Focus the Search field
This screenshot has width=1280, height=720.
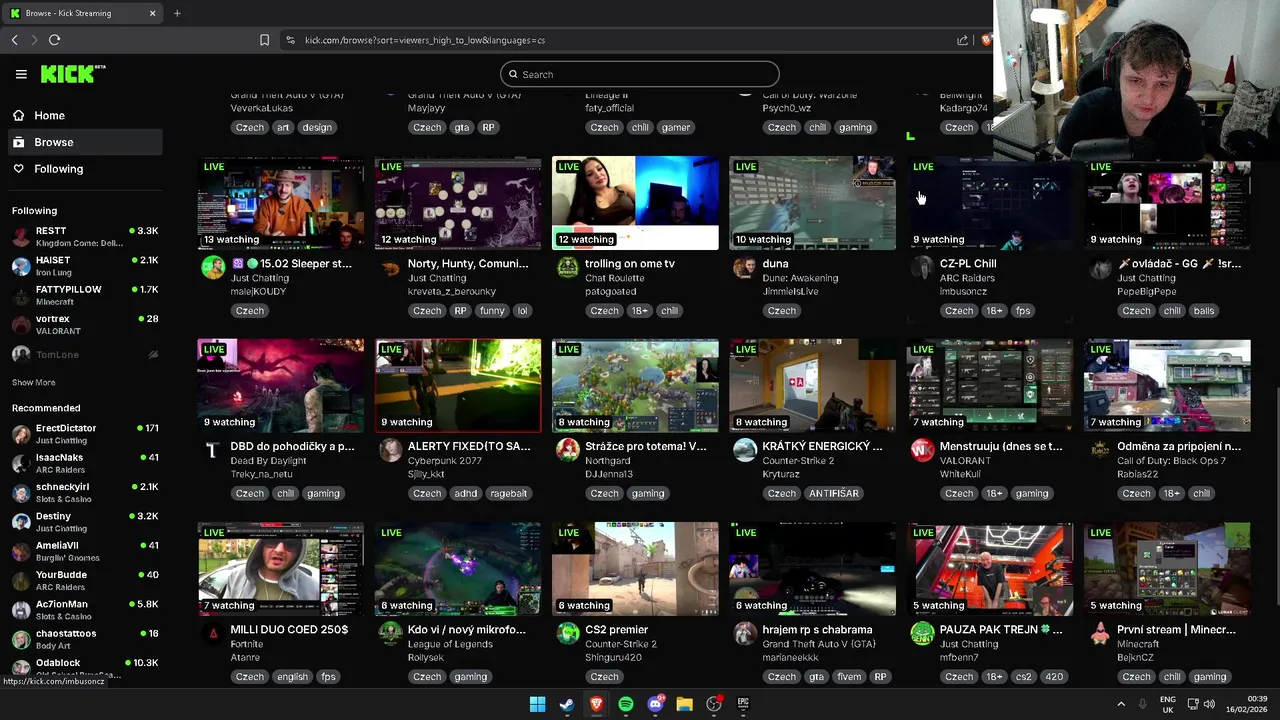click(640, 74)
